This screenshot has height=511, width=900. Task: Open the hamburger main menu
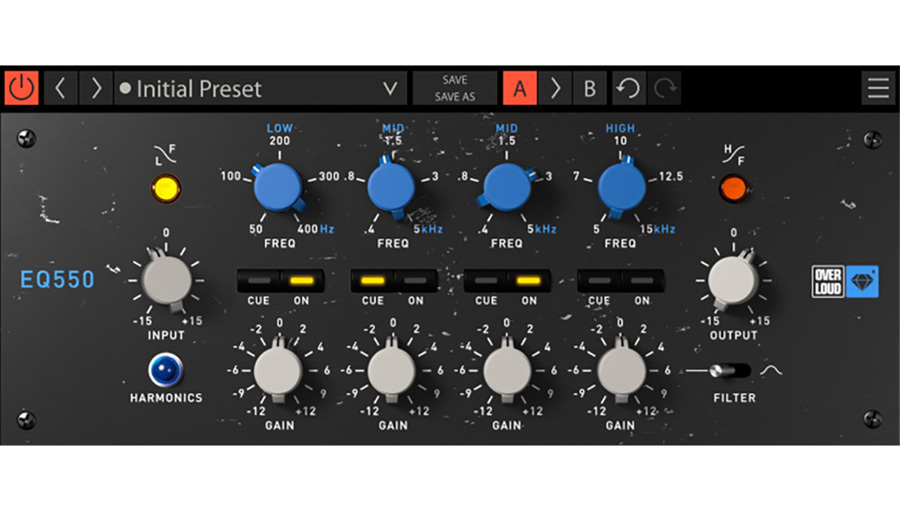(878, 88)
